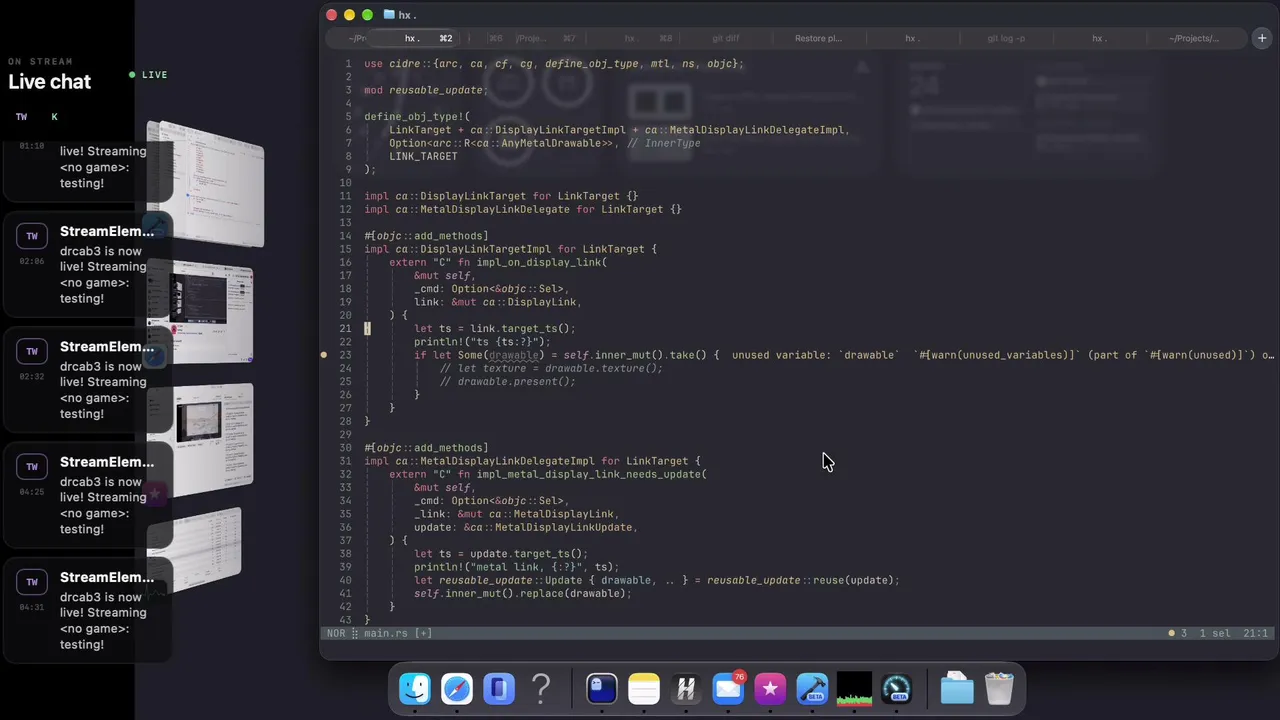Select the K chat source filter
Viewport: 1280px width, 720px height.
pos(54,117)
